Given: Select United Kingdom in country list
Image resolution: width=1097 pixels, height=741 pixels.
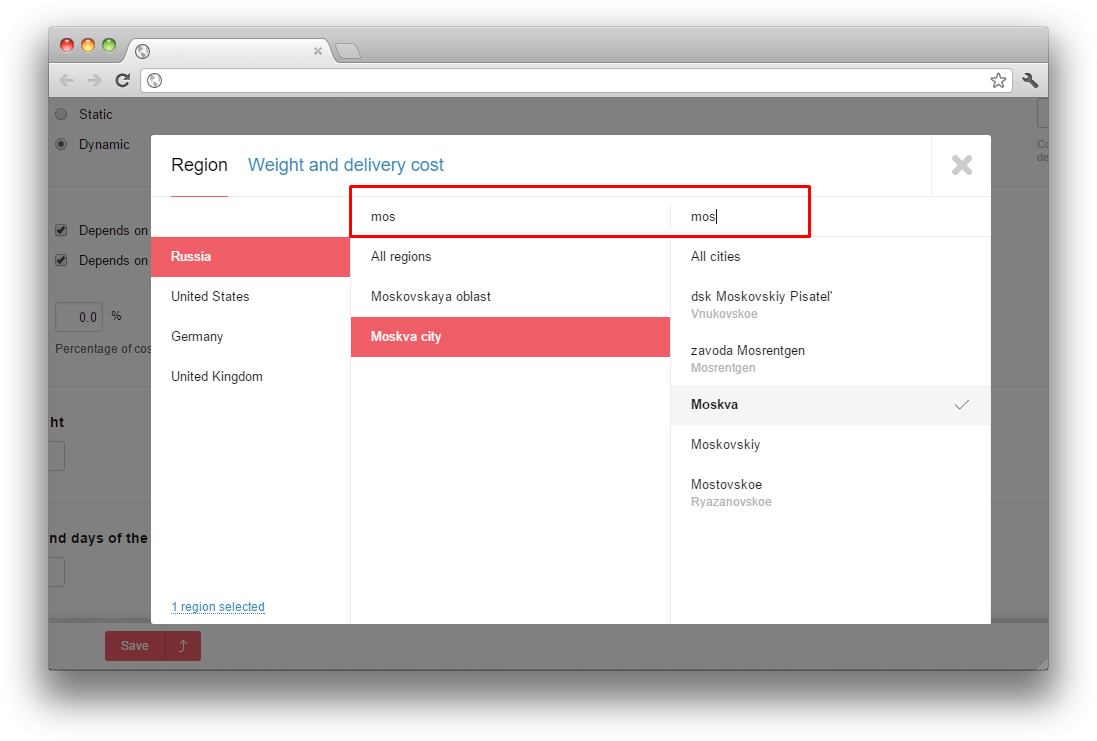Looking at the screenshot, I should pos(250,376).
